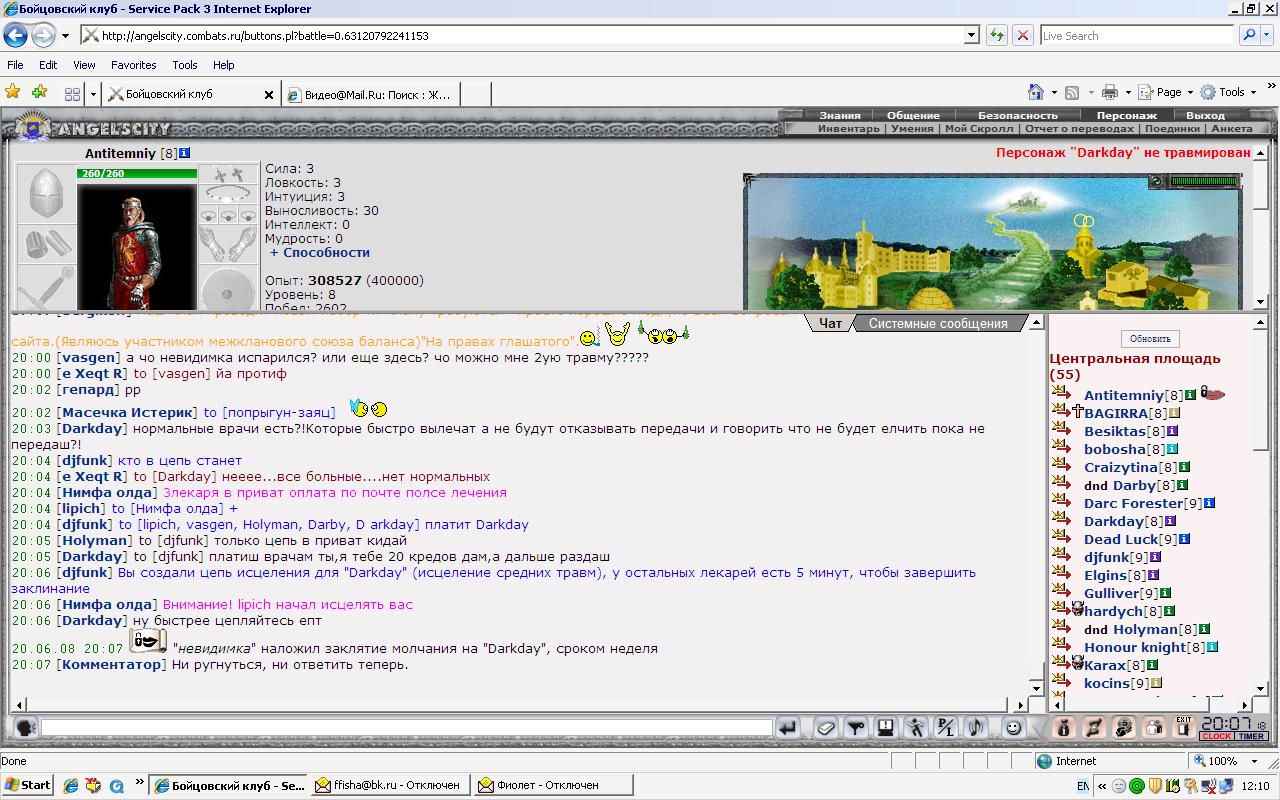
Task: Click the fourth pink-panel icon left of EXIT
Action: (x=1154, y=728)
